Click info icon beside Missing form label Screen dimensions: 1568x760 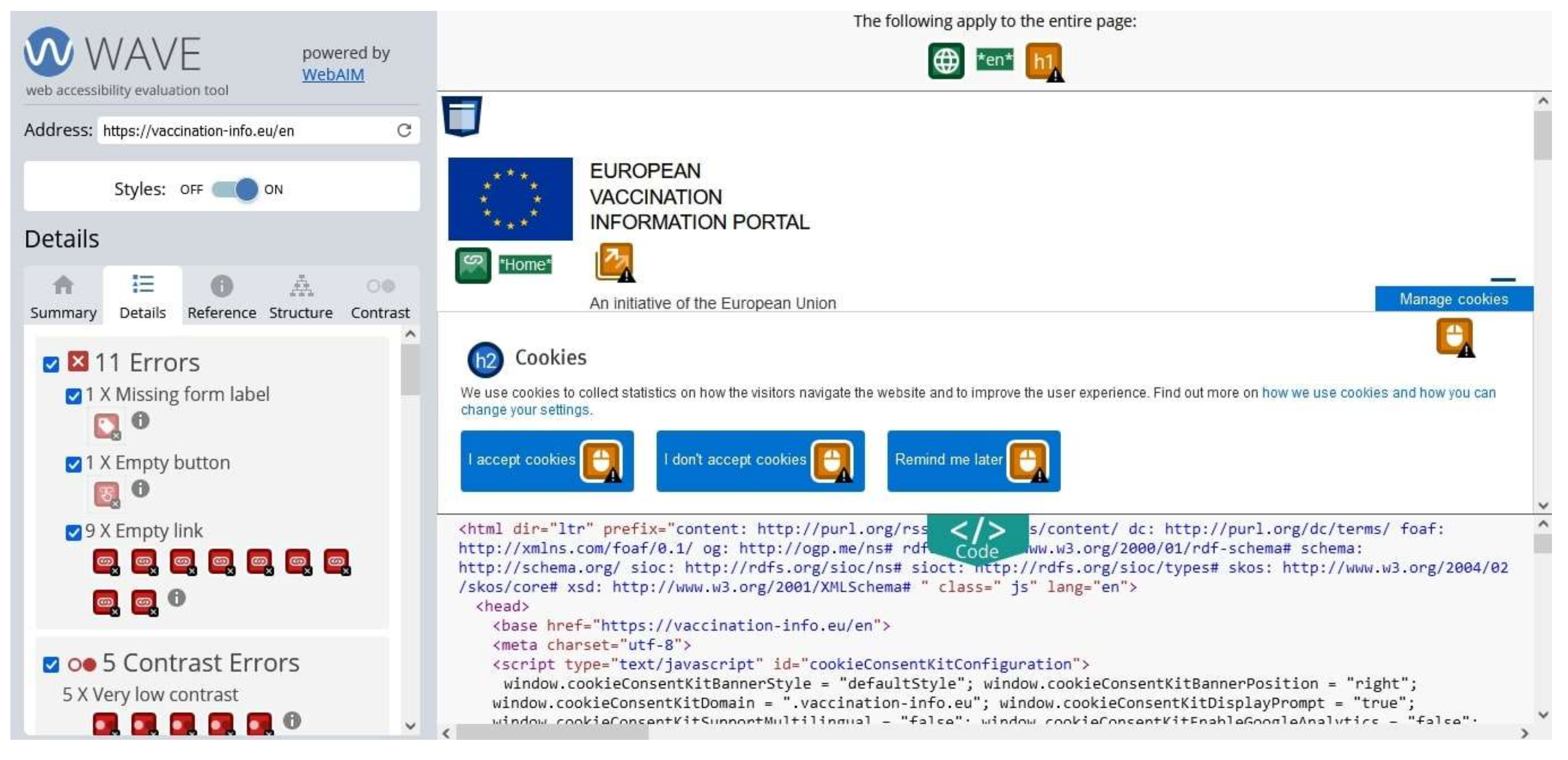[141, 420]
